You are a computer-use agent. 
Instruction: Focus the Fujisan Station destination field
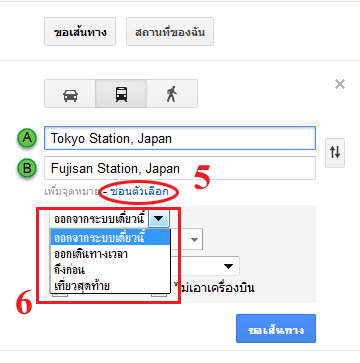[180, 168]
